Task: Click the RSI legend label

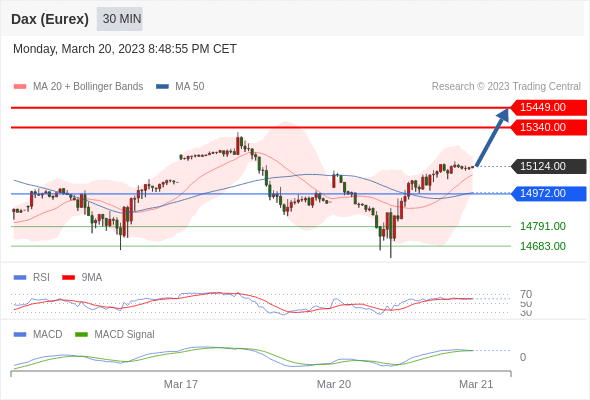Action: click(x=41, y=278)
